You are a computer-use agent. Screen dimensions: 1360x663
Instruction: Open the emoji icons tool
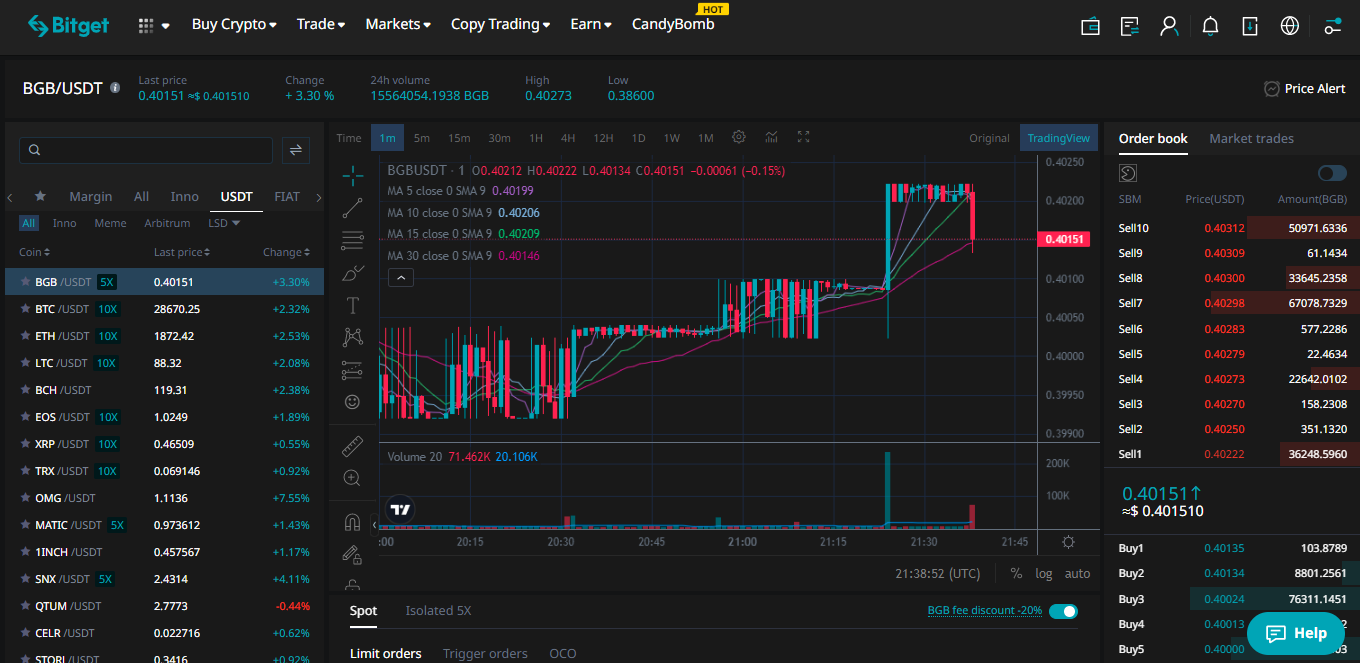(352, 401)
